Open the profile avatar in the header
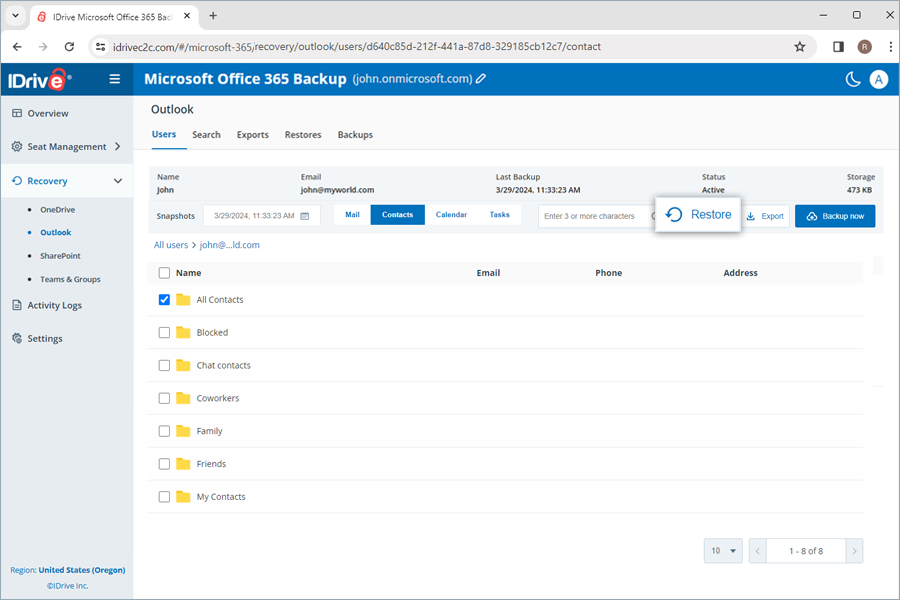The width and height of the screenshot is (900, 600). point(879,79)
